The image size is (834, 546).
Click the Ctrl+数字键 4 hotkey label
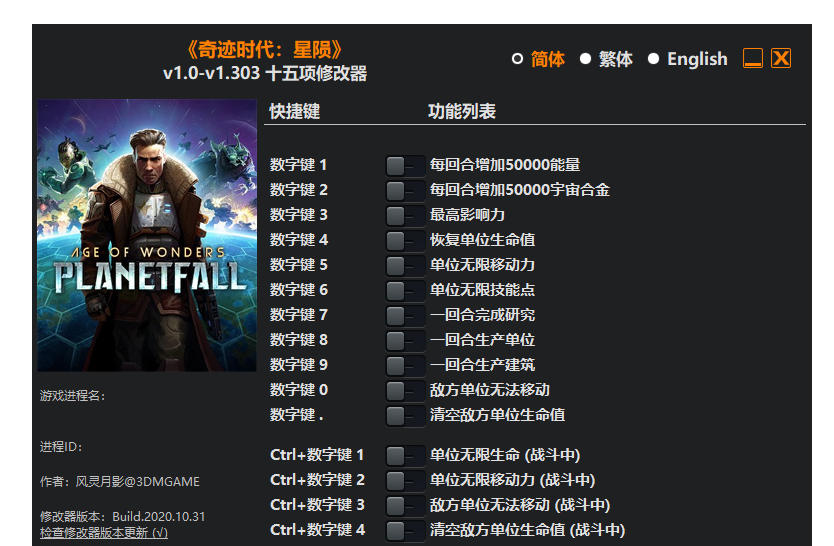(x=318, y=530)
